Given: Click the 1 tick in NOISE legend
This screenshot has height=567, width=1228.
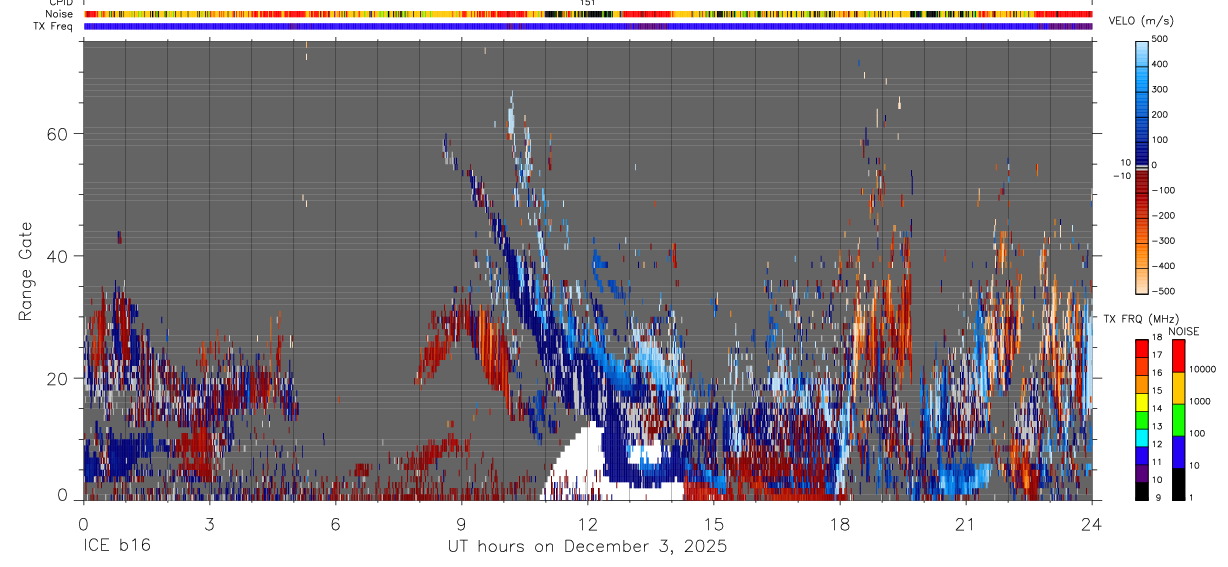Looking at the screenshot, I should point(1191,498).
